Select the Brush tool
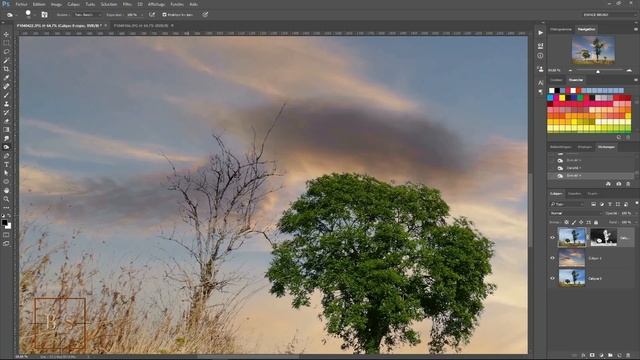640x360 pixels. tap(6, 95)
